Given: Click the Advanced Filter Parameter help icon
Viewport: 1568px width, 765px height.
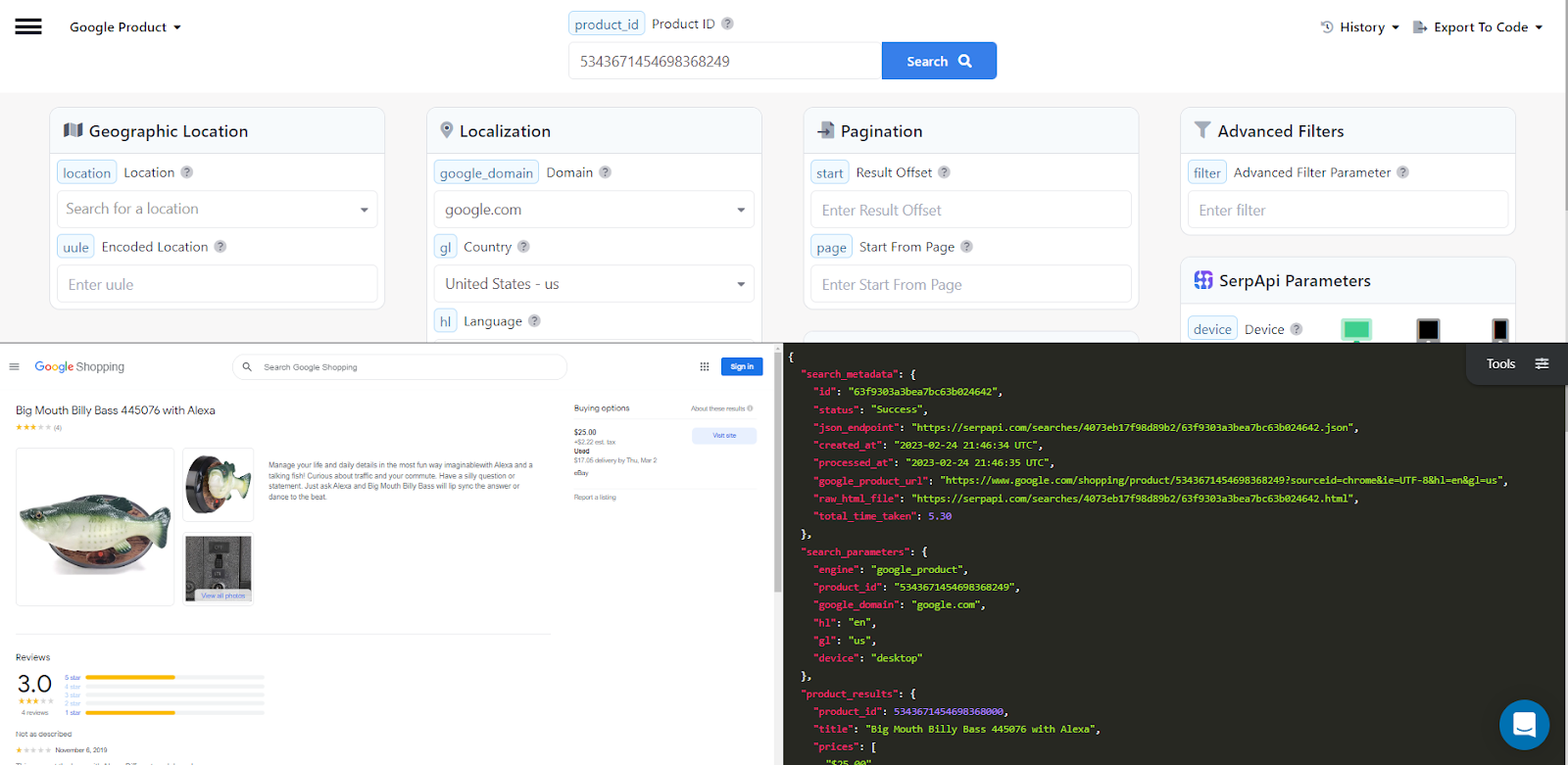Looking at the screenshot, I should [1402, 172].
